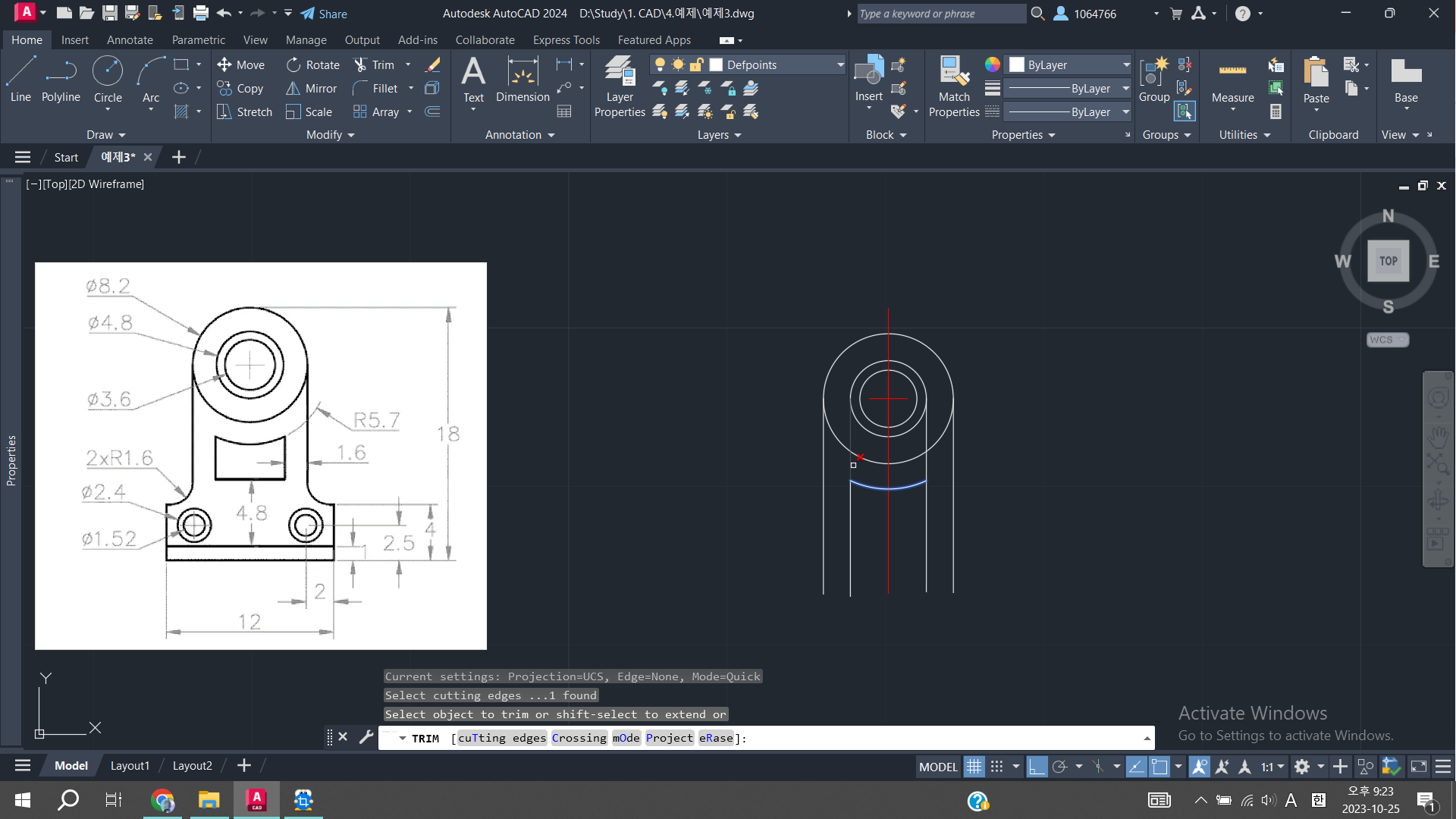Click the keyword search field
The width and height of the screenshot is (1456, 819).
click(x=940, y=14)
